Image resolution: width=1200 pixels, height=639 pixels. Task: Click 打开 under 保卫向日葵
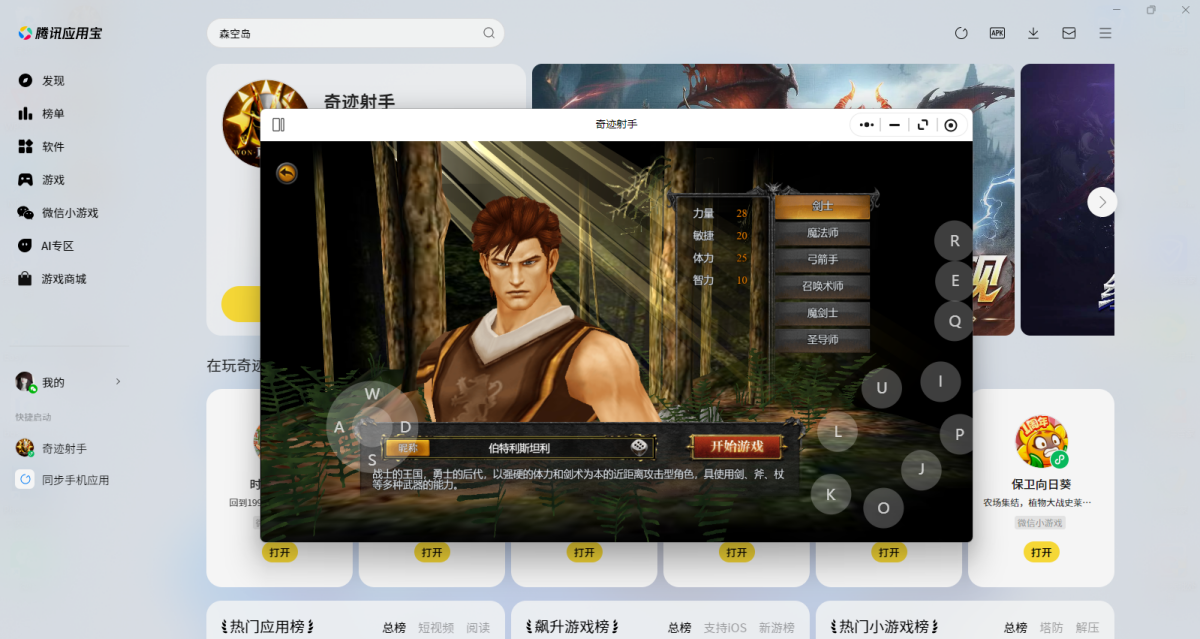click(1041, 552)
